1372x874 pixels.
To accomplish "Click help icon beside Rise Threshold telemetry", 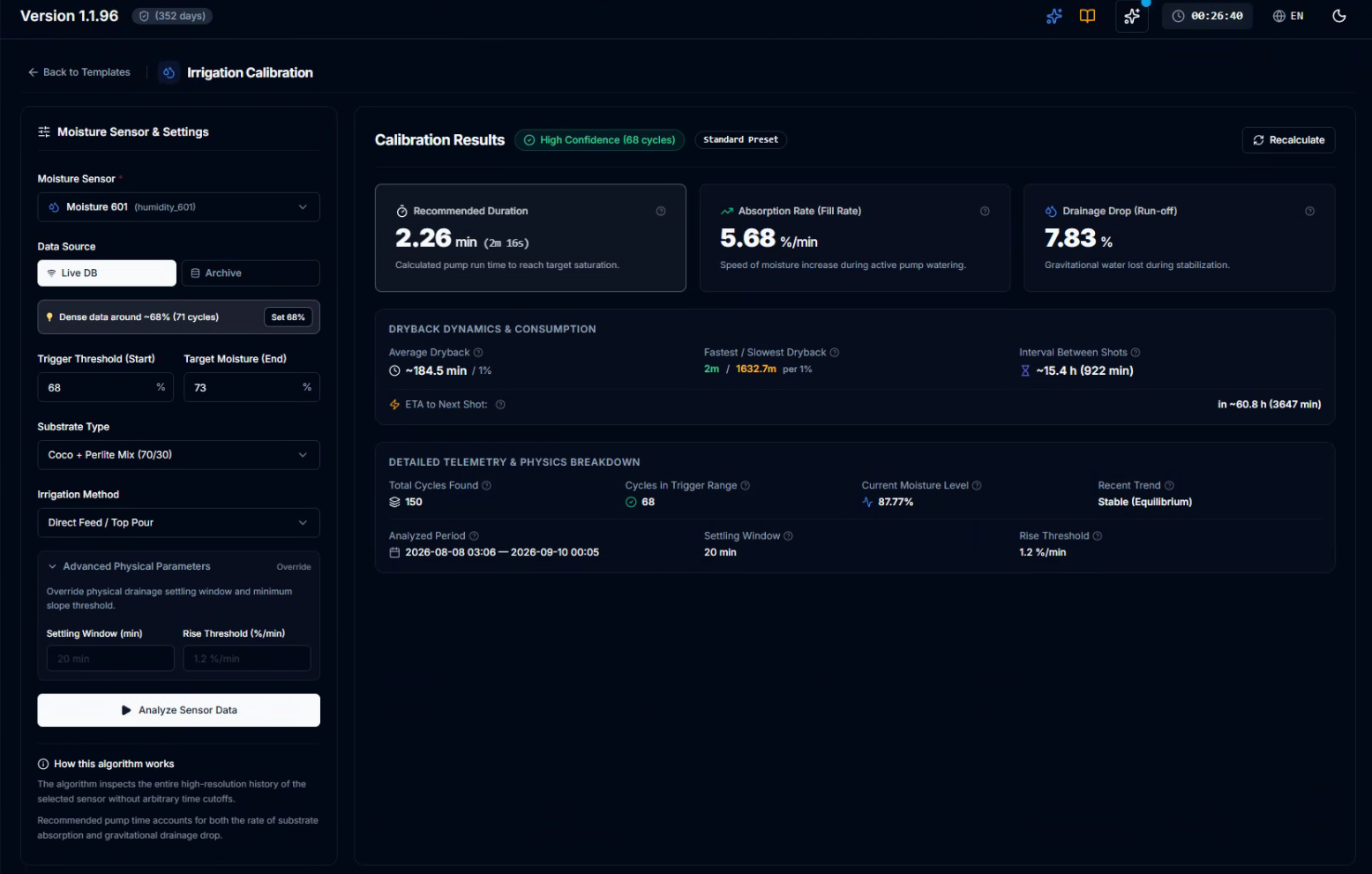I will point(1098,536).
